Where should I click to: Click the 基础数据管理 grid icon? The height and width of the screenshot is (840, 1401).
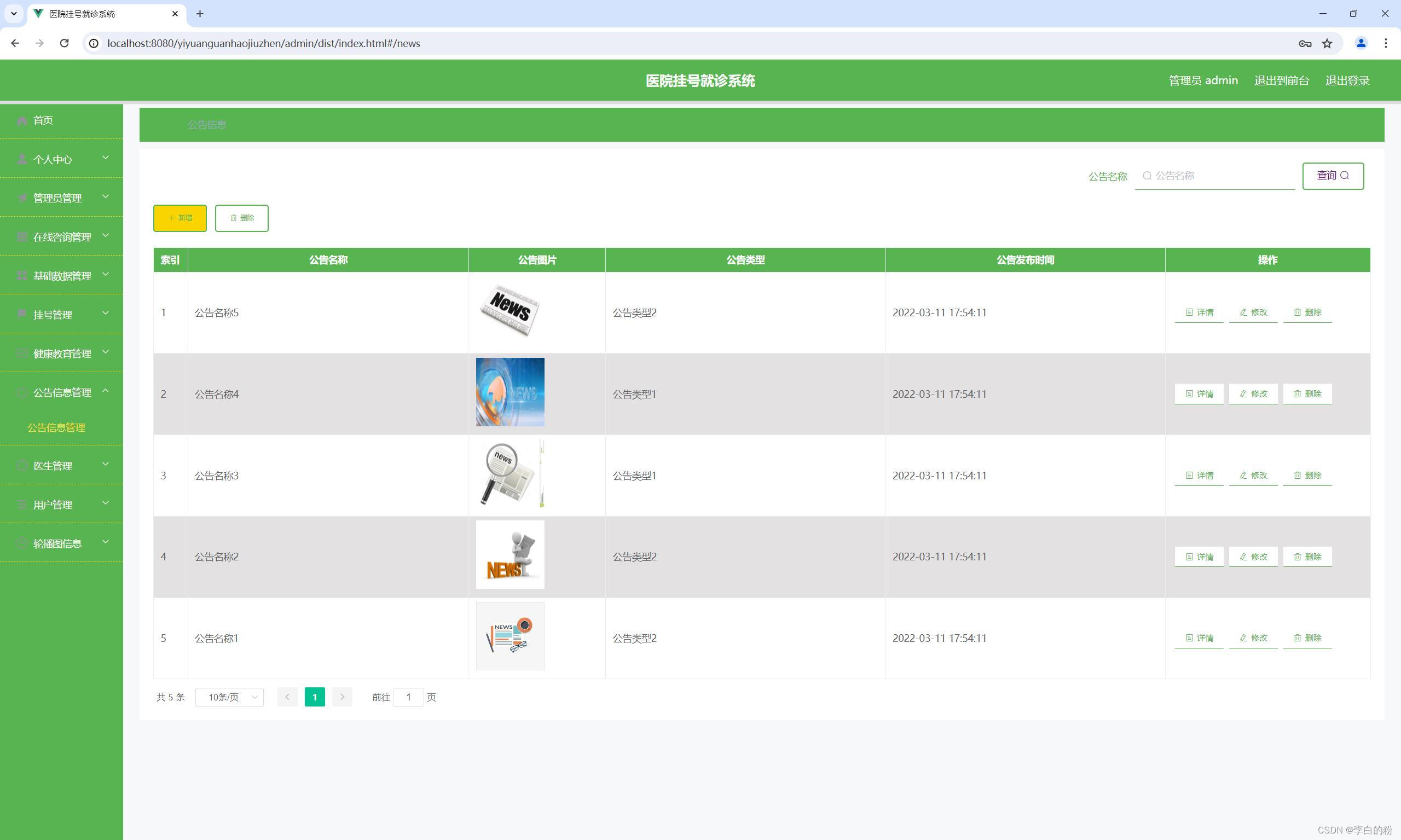(x=21, y=276)
